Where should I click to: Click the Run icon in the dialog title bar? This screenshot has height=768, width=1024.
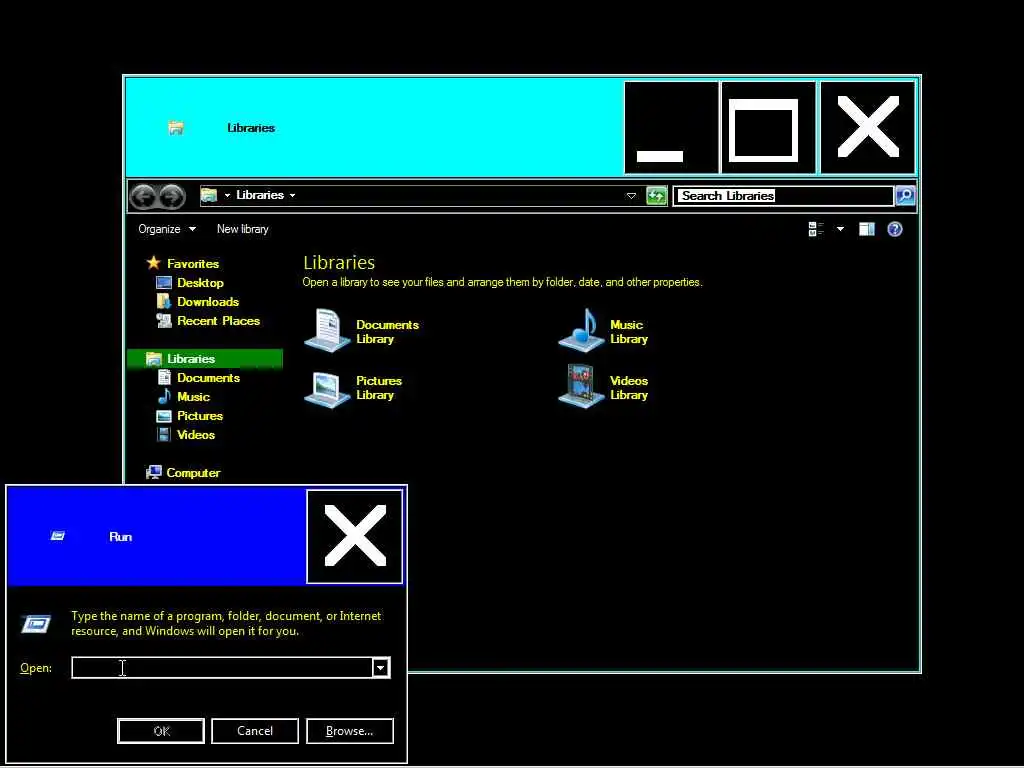(58, 536)
